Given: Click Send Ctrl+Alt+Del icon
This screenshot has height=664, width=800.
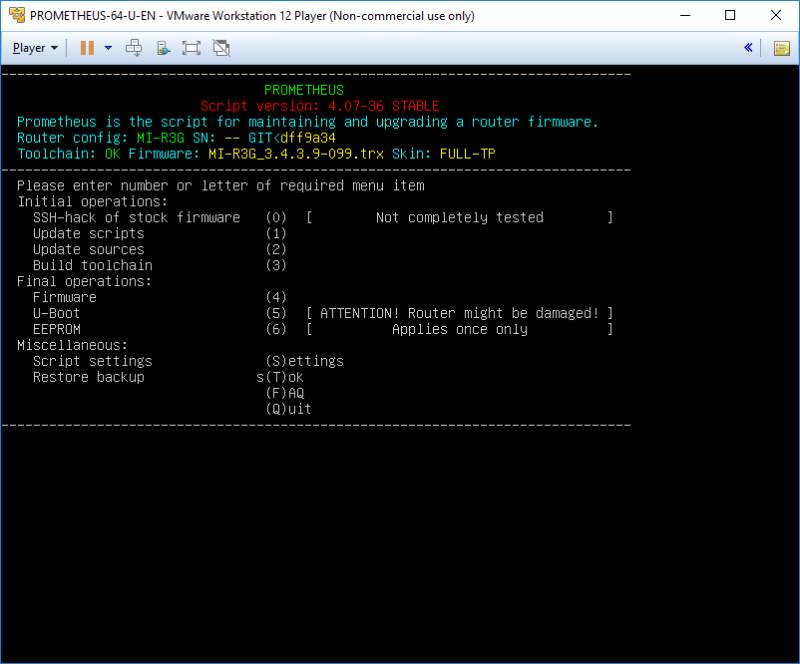Looking at the screenshot, I should click(x=134, y=48).
